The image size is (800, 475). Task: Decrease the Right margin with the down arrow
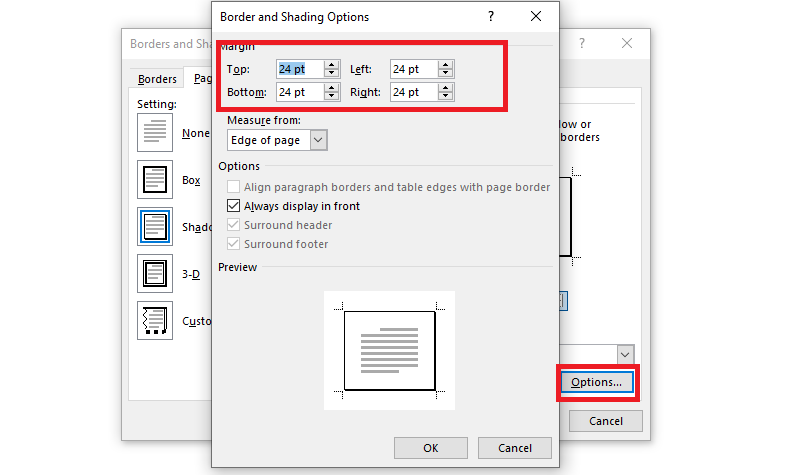click(446, 96)
